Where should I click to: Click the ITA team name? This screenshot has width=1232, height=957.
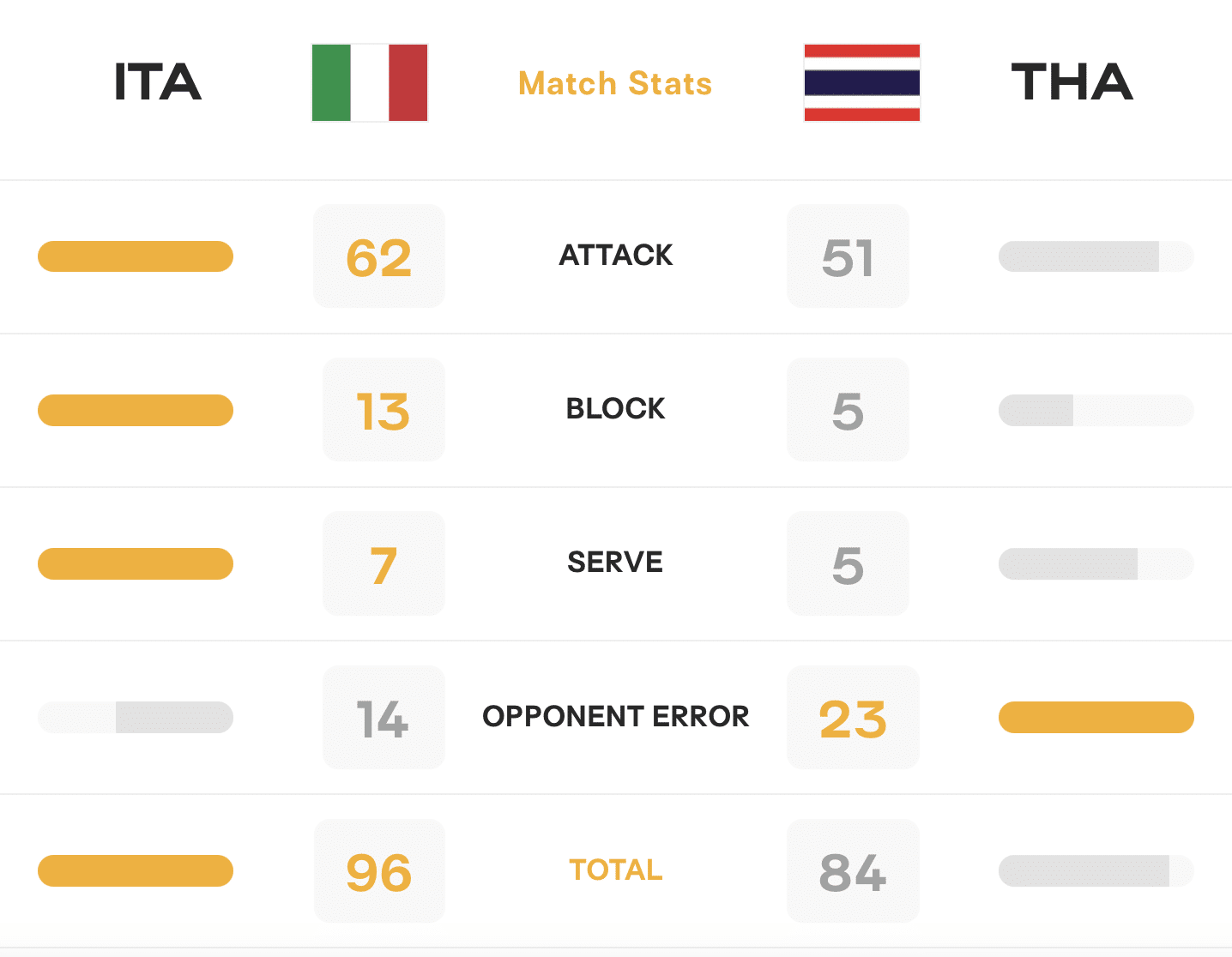158,83
